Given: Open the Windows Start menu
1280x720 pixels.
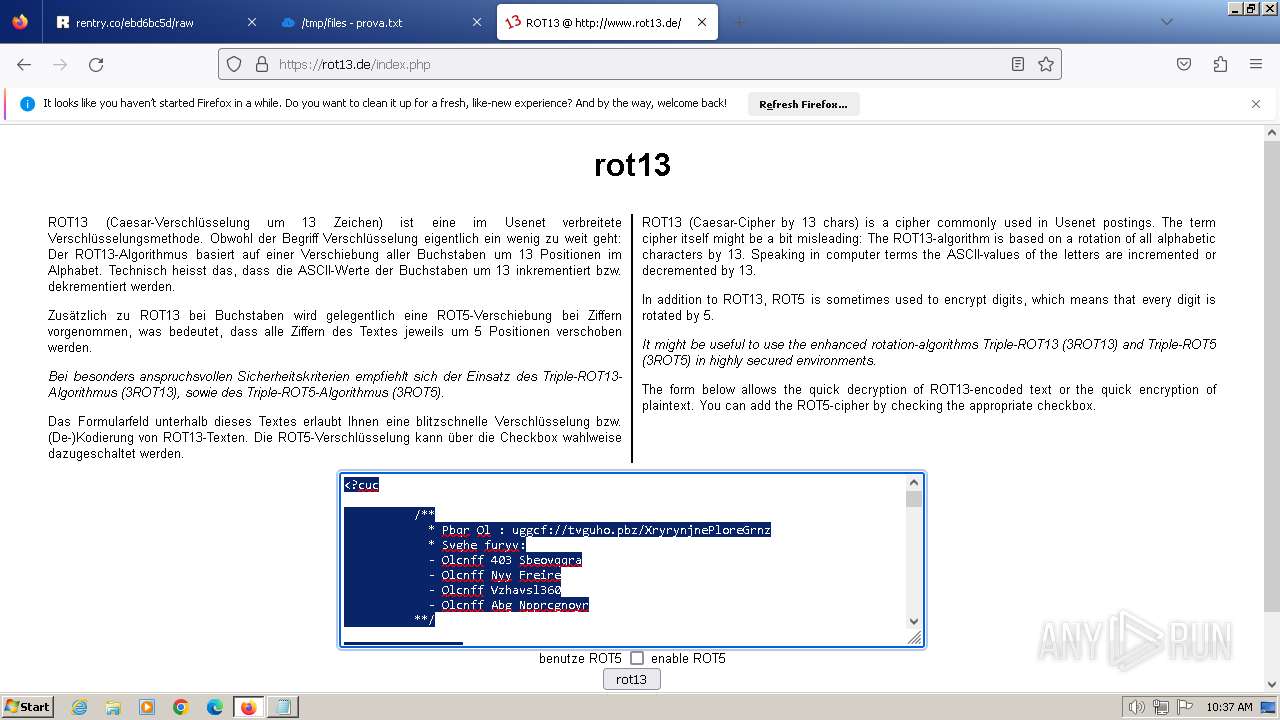Looking at the screenshot, I should tap(28, 706).
